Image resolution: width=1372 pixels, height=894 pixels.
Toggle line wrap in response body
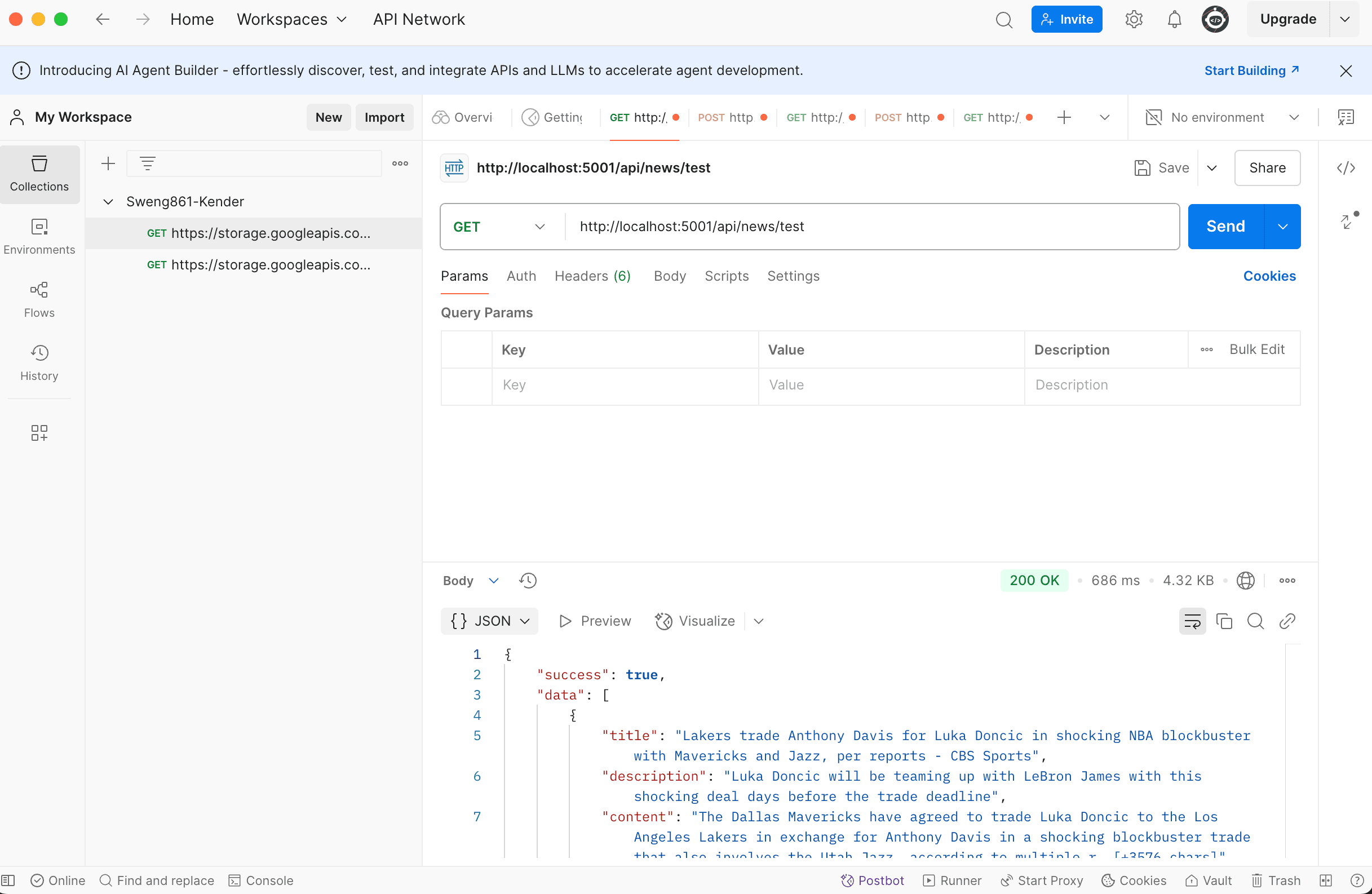1192,621
